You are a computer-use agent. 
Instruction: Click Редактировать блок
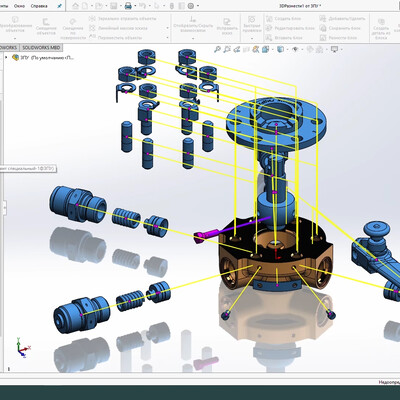(290, 28)
